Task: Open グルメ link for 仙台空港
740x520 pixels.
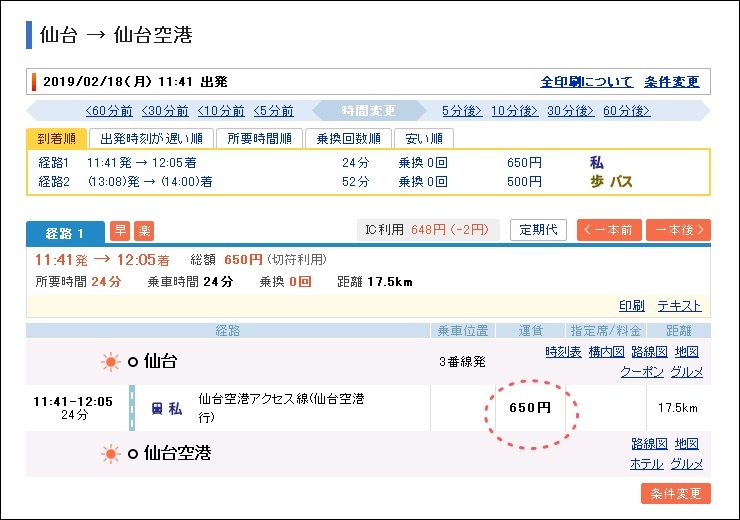Action: [687, 464]
